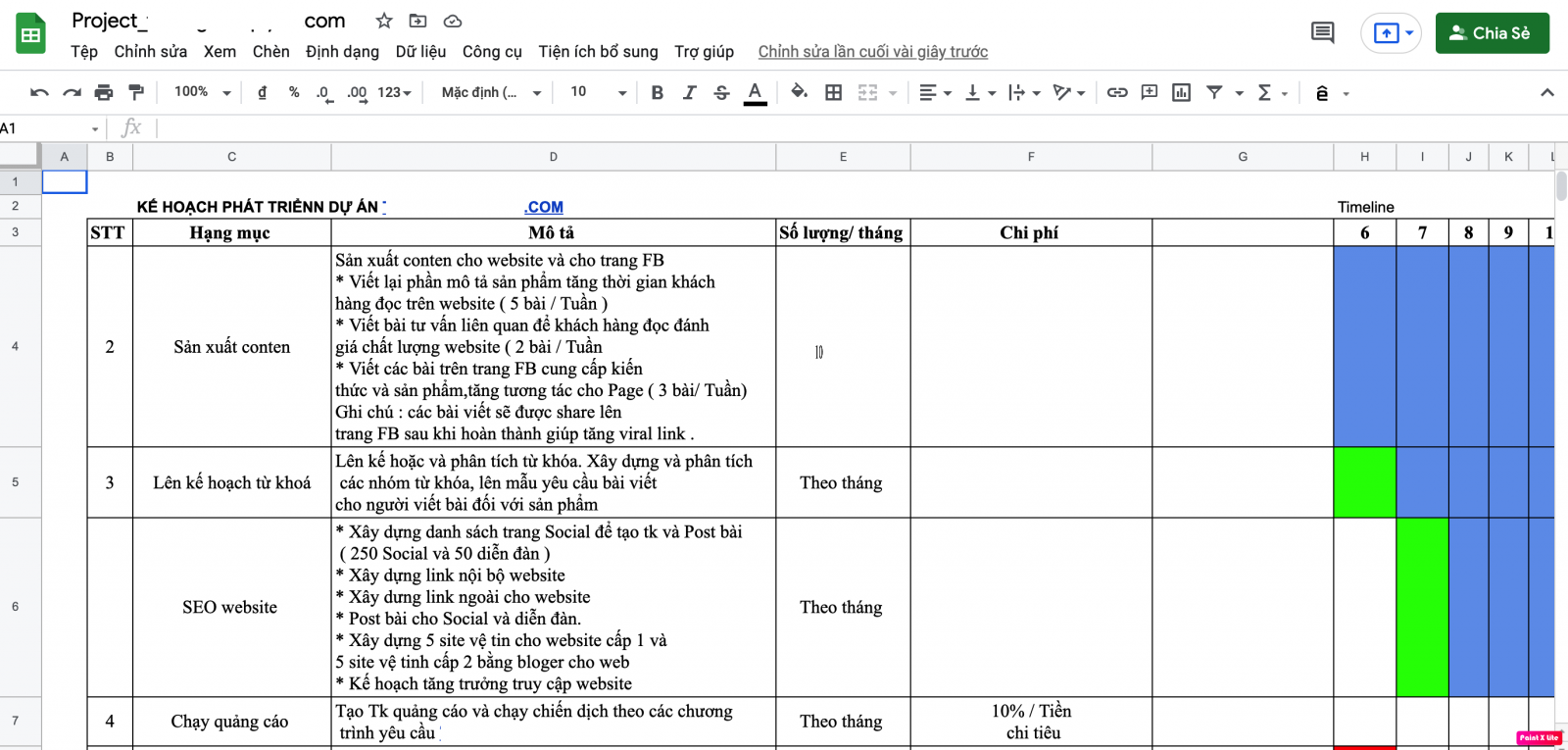
Task: Open the borders tool
Action: tap(834, 92)
